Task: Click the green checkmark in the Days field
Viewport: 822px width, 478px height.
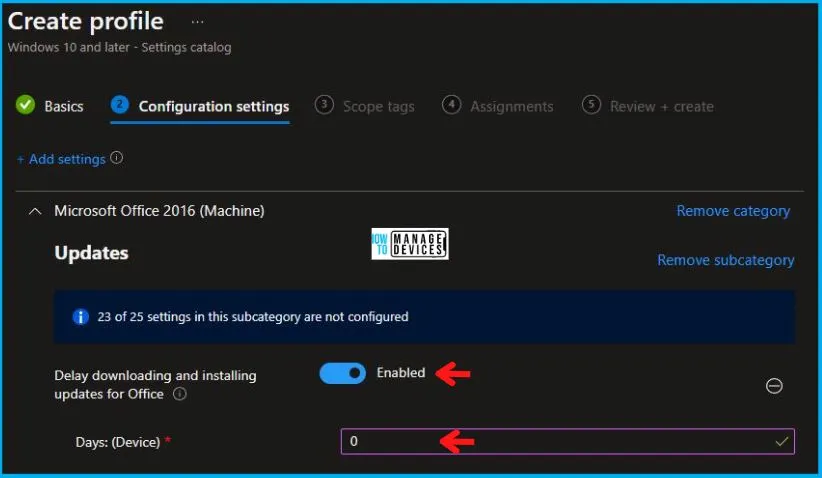Action: tap(781, 441)
